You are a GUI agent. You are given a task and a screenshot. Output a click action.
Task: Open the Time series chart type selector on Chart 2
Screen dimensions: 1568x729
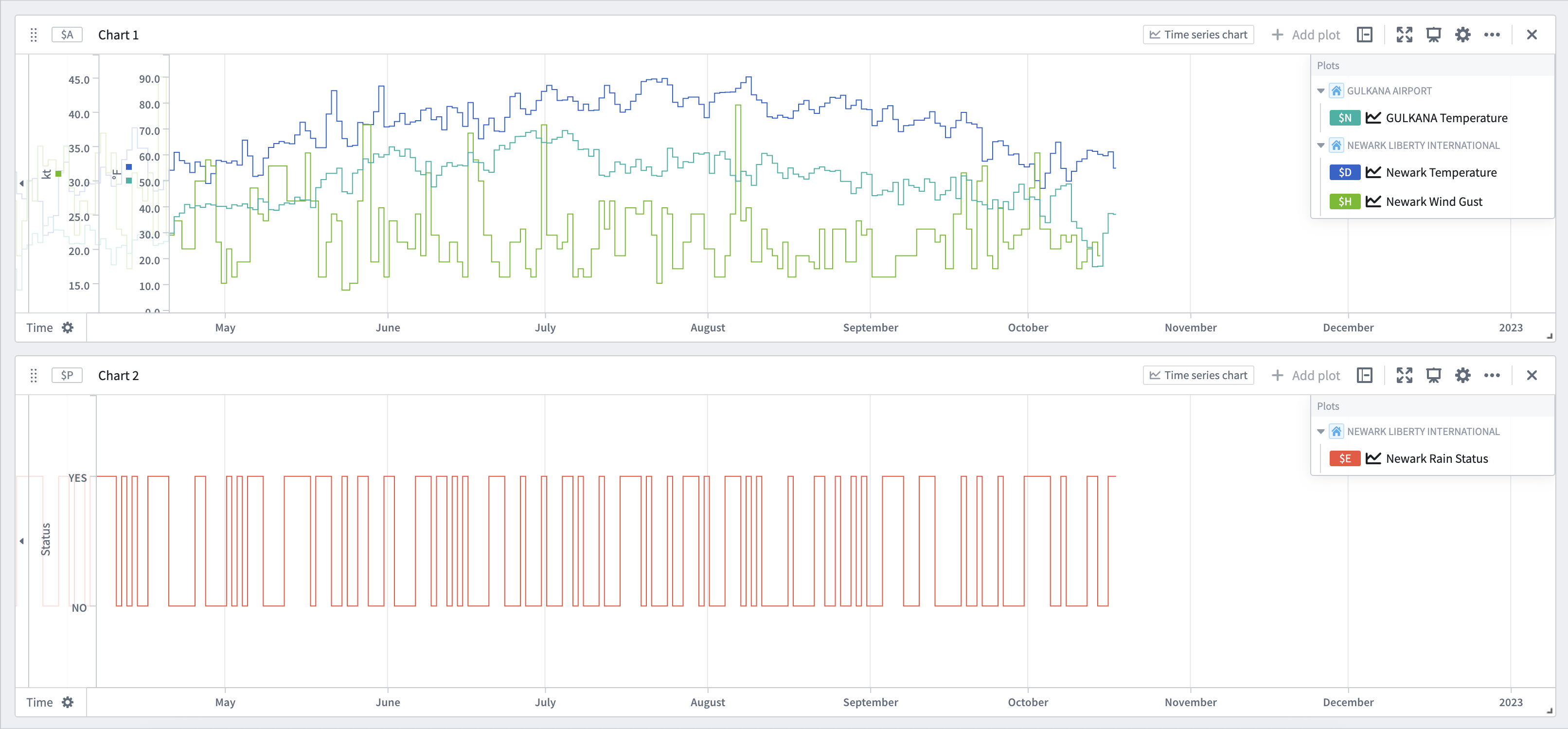click(1198, 375)
